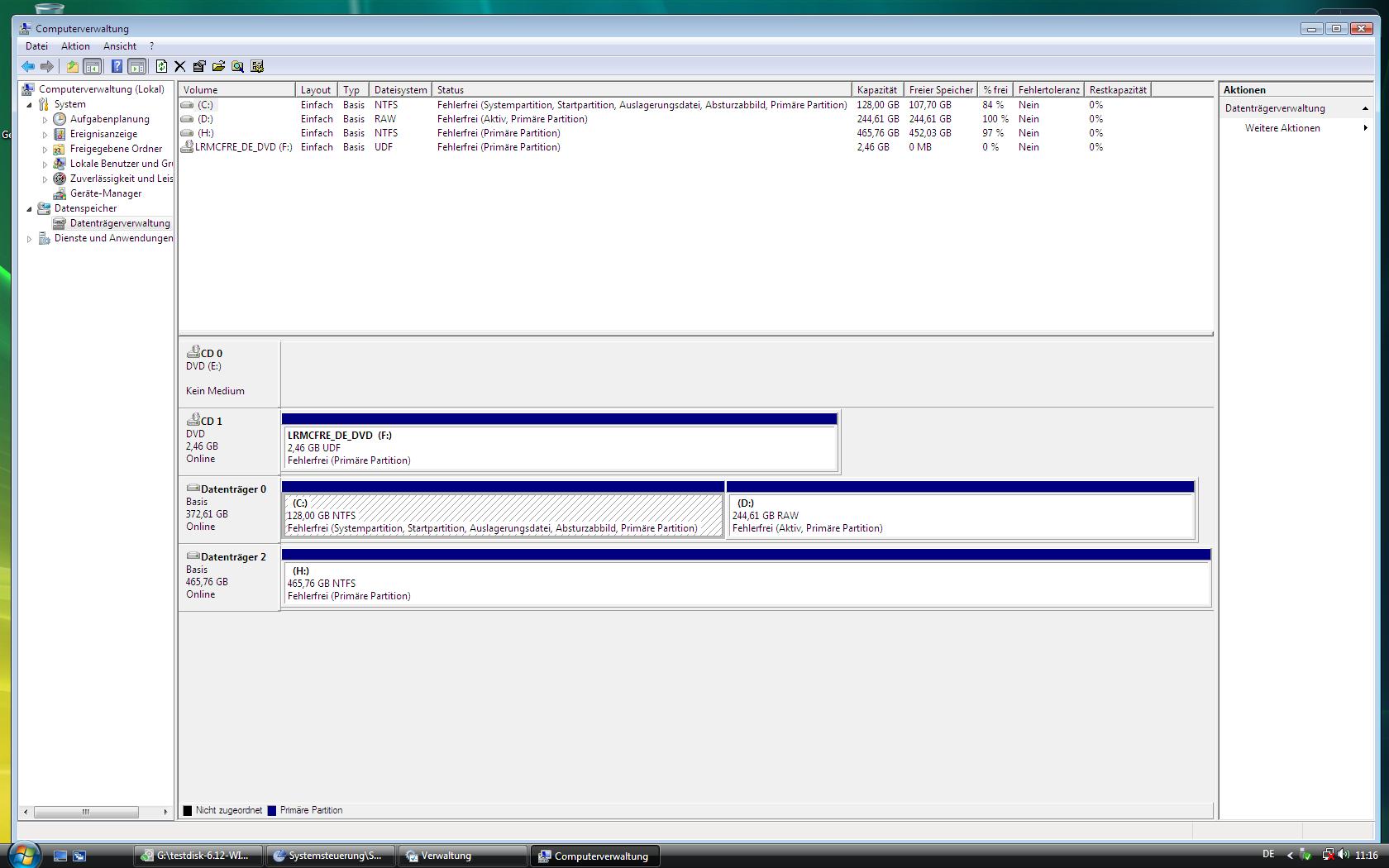The image size is (1389, 868).
Task: Select the (H:) 465,76 GB NTFS partition block
Action: [x=746, y=578]
